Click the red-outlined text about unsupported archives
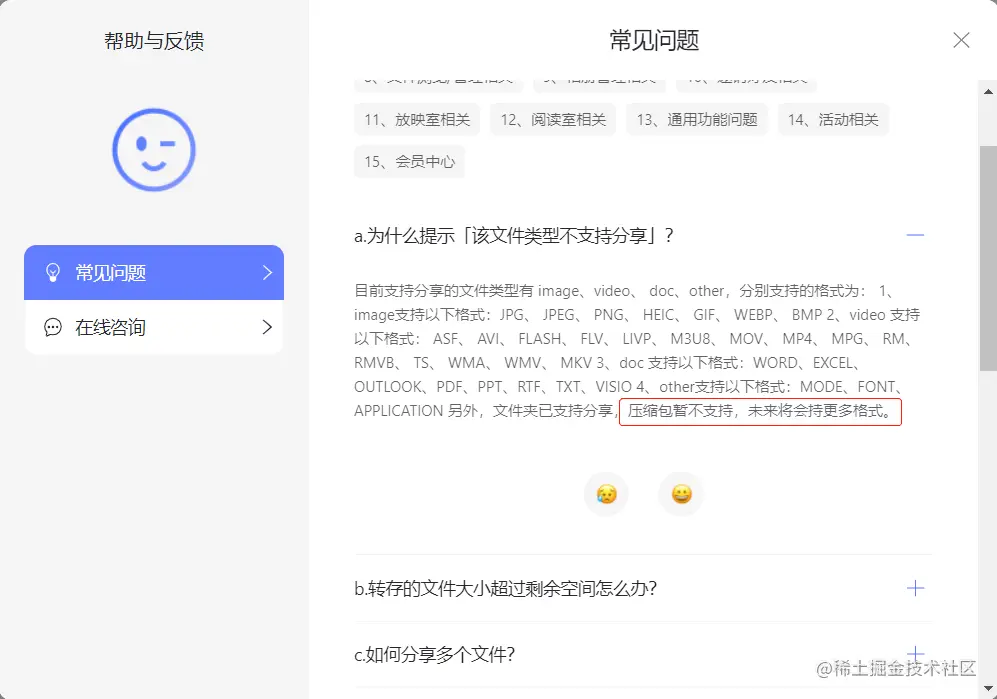Image resolution: width=997 pixels, height=699 pixels. (x=760, y=411)
